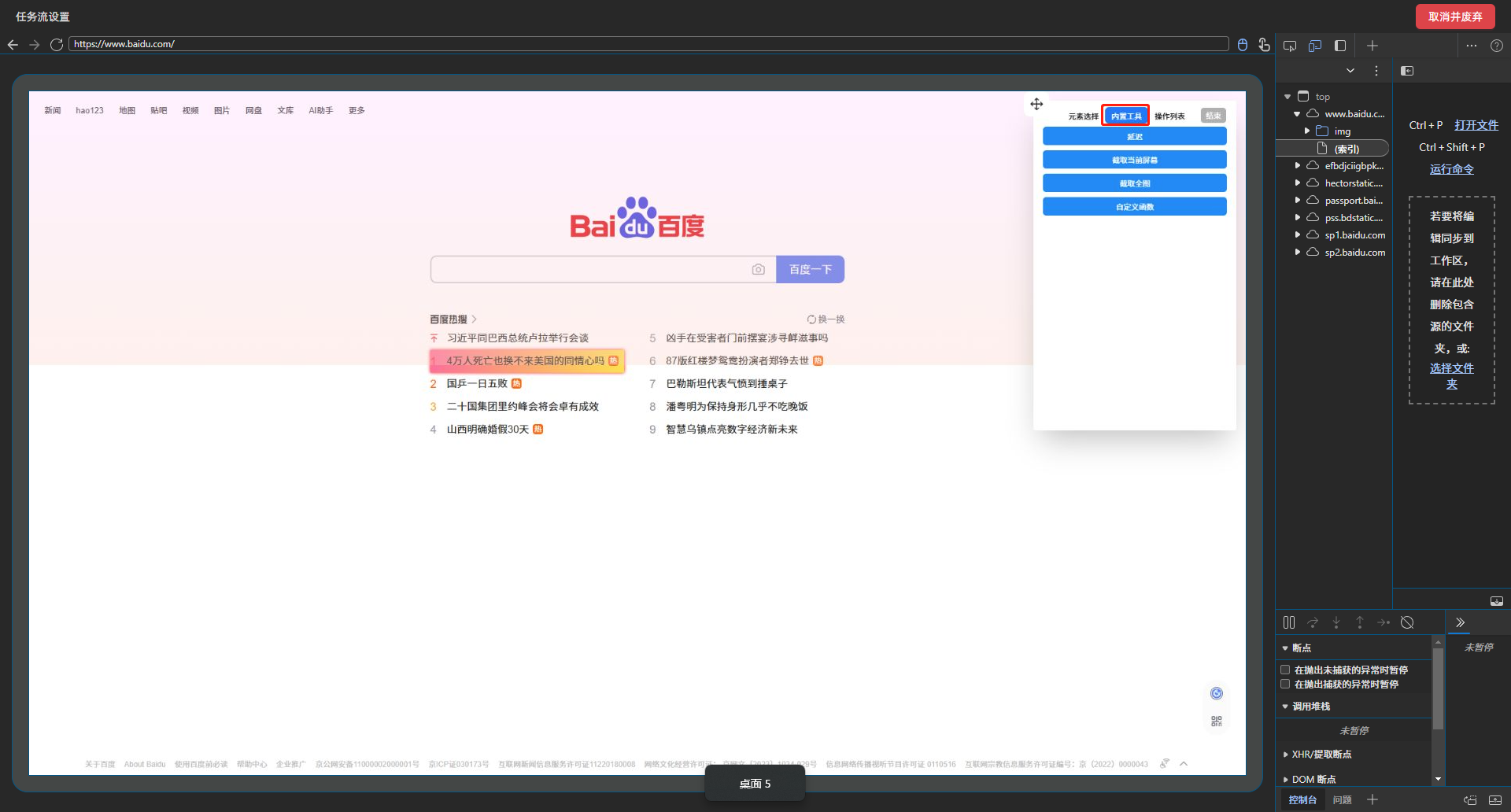Click the dock sidebar icon in DevTools toolbar
Viewport: 1511px width, 812px height.
click(1340, 46)
